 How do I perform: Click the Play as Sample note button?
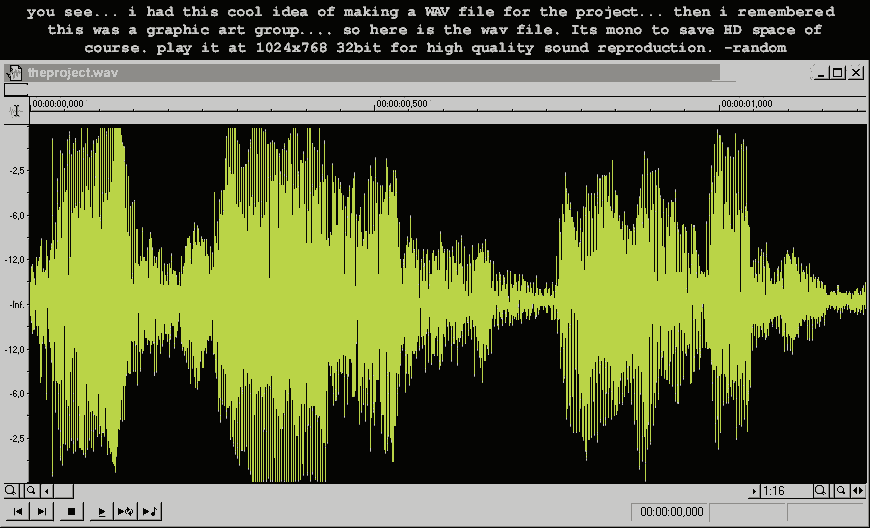pyautogui.click(x=150, y=512)
